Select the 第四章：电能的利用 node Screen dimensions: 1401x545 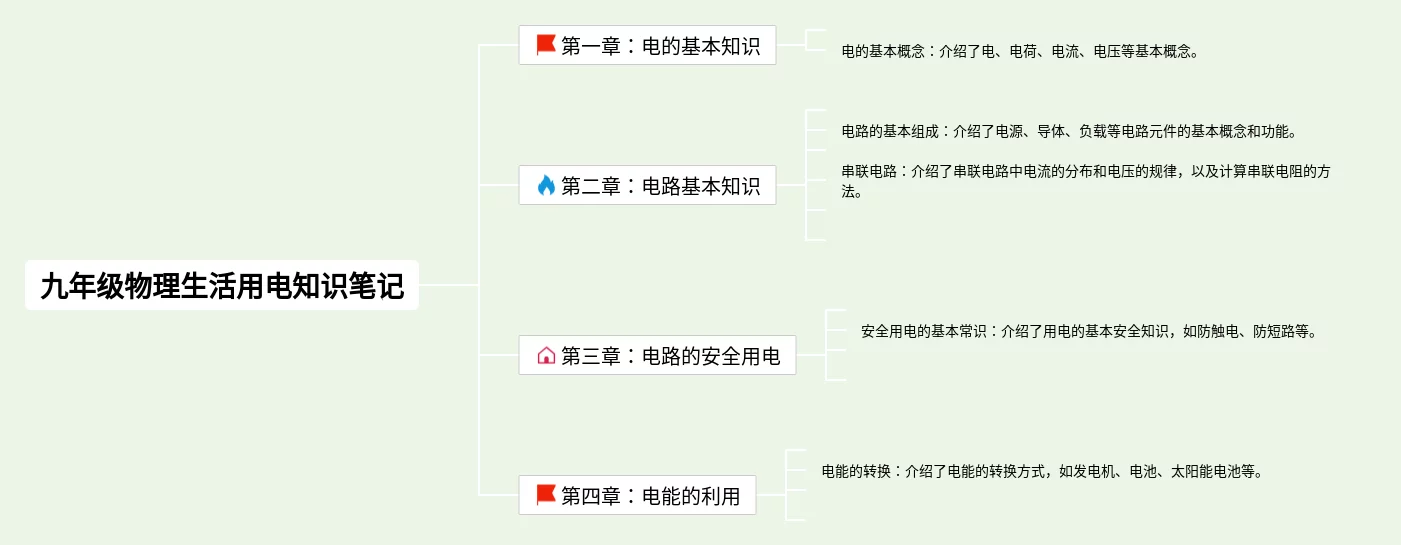click(x=637, y=495)
